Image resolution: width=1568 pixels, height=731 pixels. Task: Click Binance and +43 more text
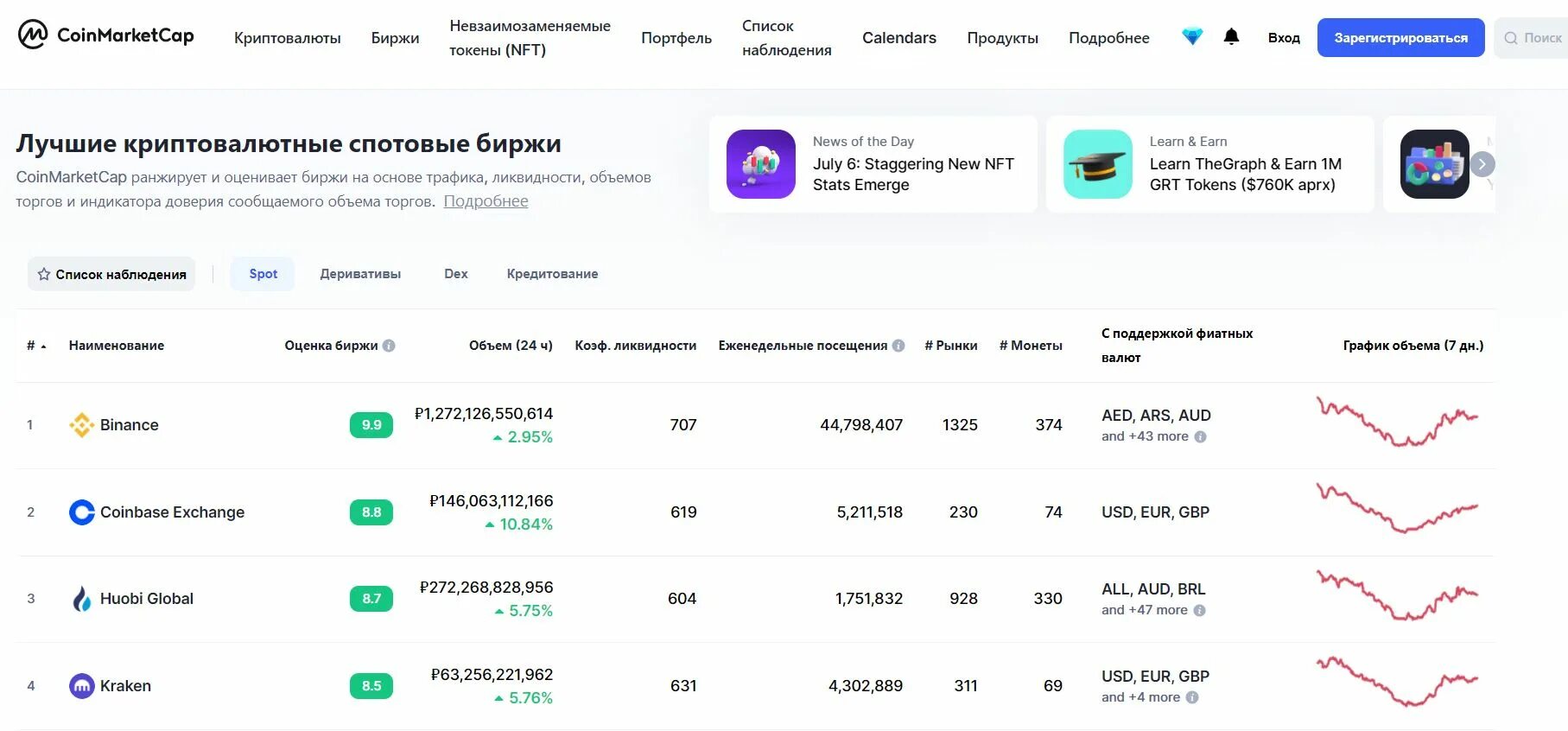pos(1145,436)
